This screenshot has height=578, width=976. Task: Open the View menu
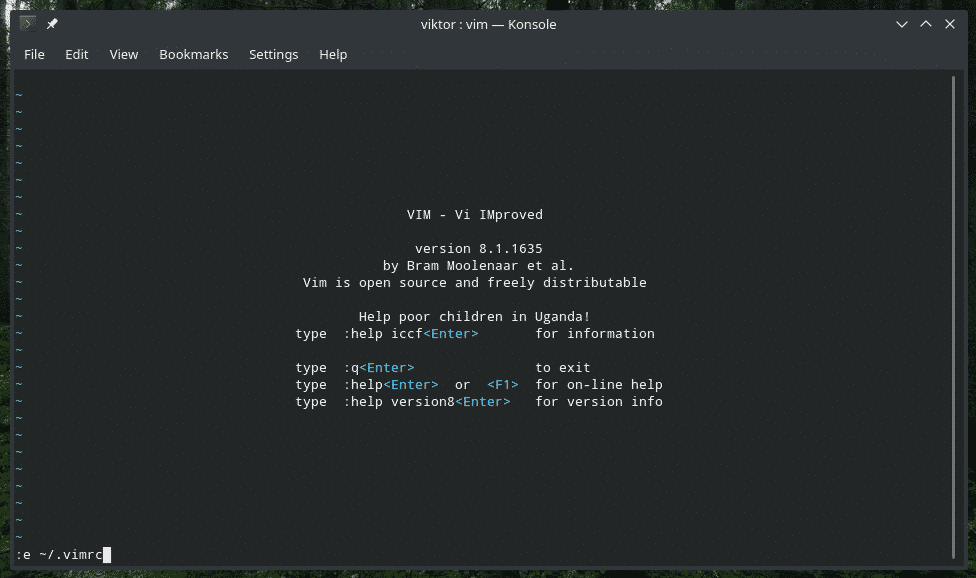124,54
